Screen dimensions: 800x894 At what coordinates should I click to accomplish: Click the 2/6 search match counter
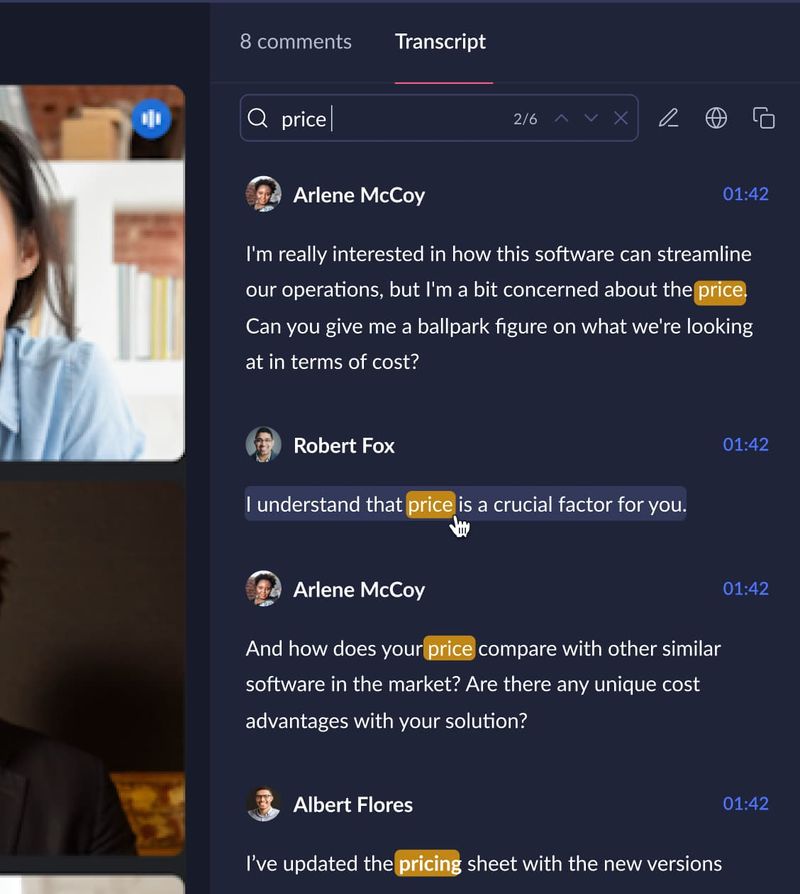point(523,117)
